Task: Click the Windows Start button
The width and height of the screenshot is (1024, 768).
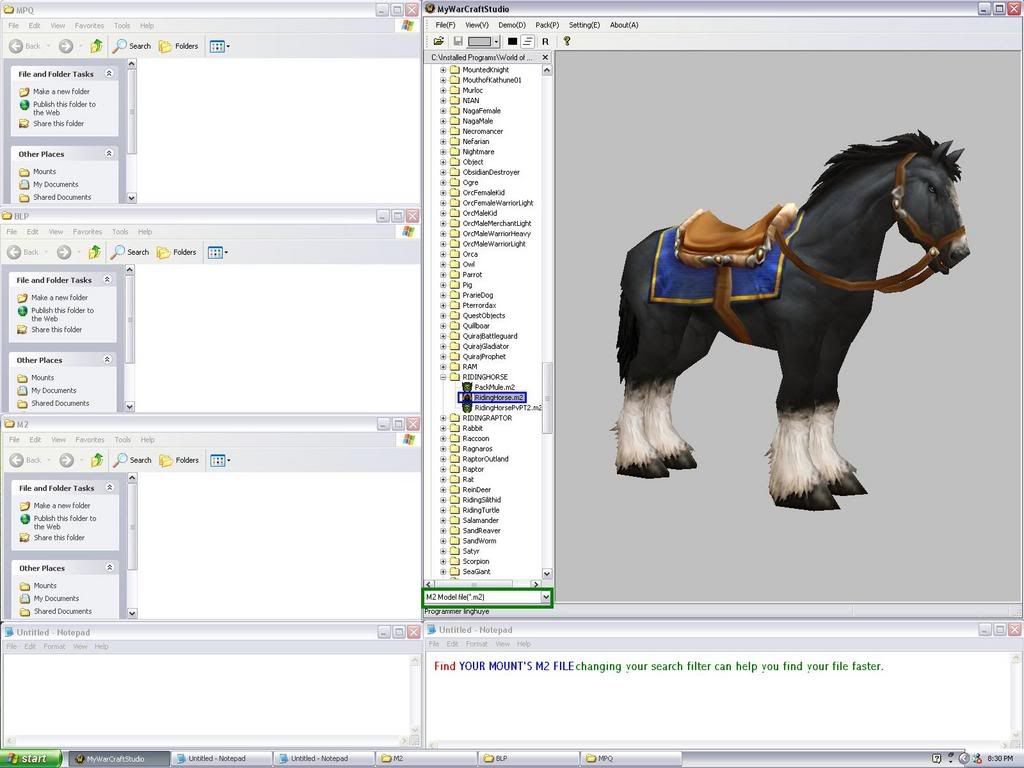Action: [30, 758]
